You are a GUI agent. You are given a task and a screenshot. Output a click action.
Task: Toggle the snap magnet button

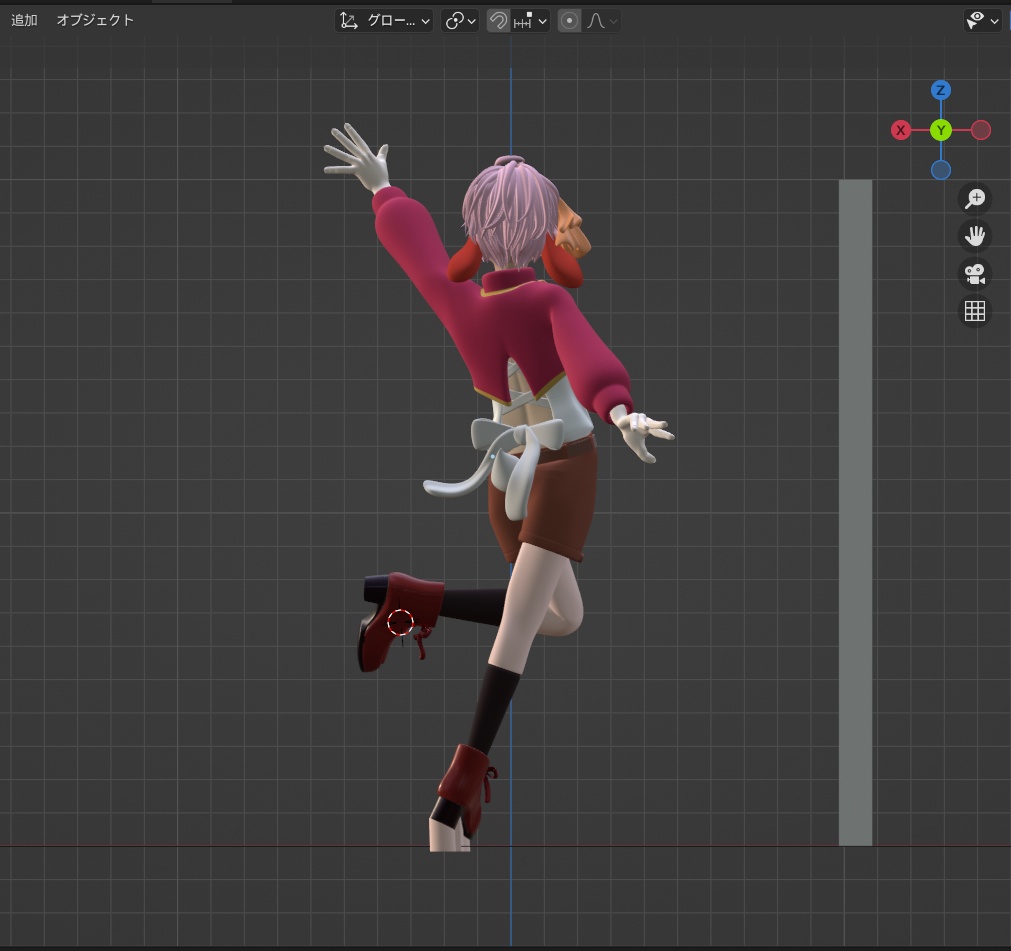tap(498, 21)
